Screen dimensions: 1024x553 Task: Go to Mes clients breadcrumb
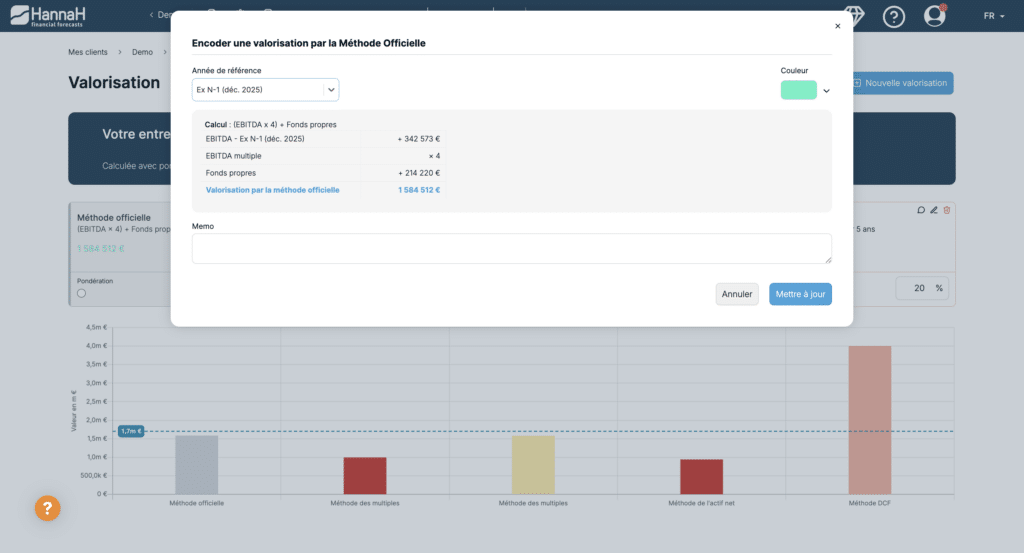coord(88,52)
